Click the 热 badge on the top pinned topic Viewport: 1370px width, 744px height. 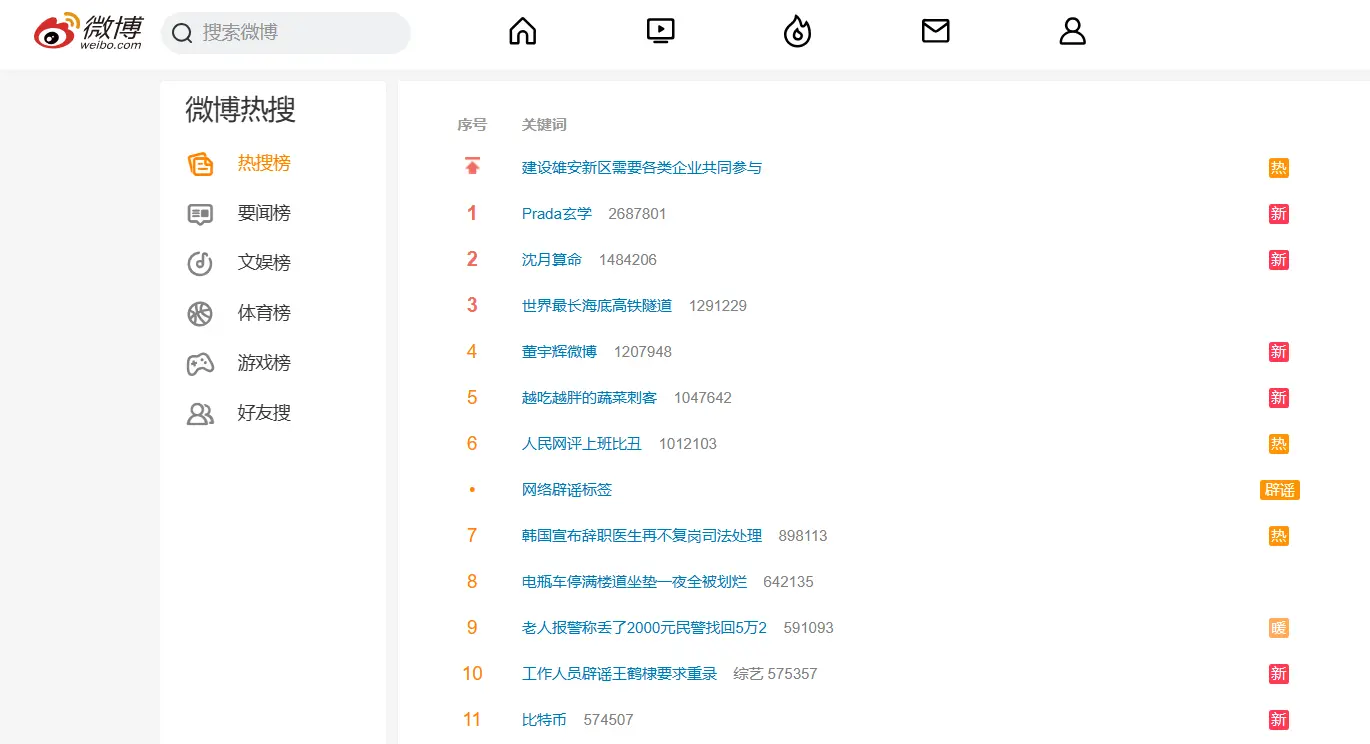(x=1278, y=167)
